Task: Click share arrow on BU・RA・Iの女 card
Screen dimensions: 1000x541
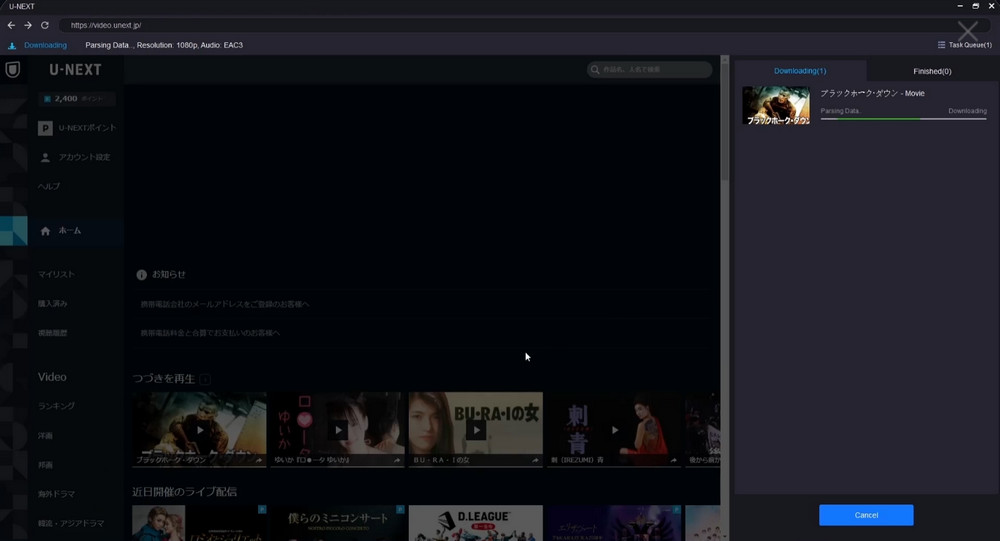Action: [x=534, y=460]
